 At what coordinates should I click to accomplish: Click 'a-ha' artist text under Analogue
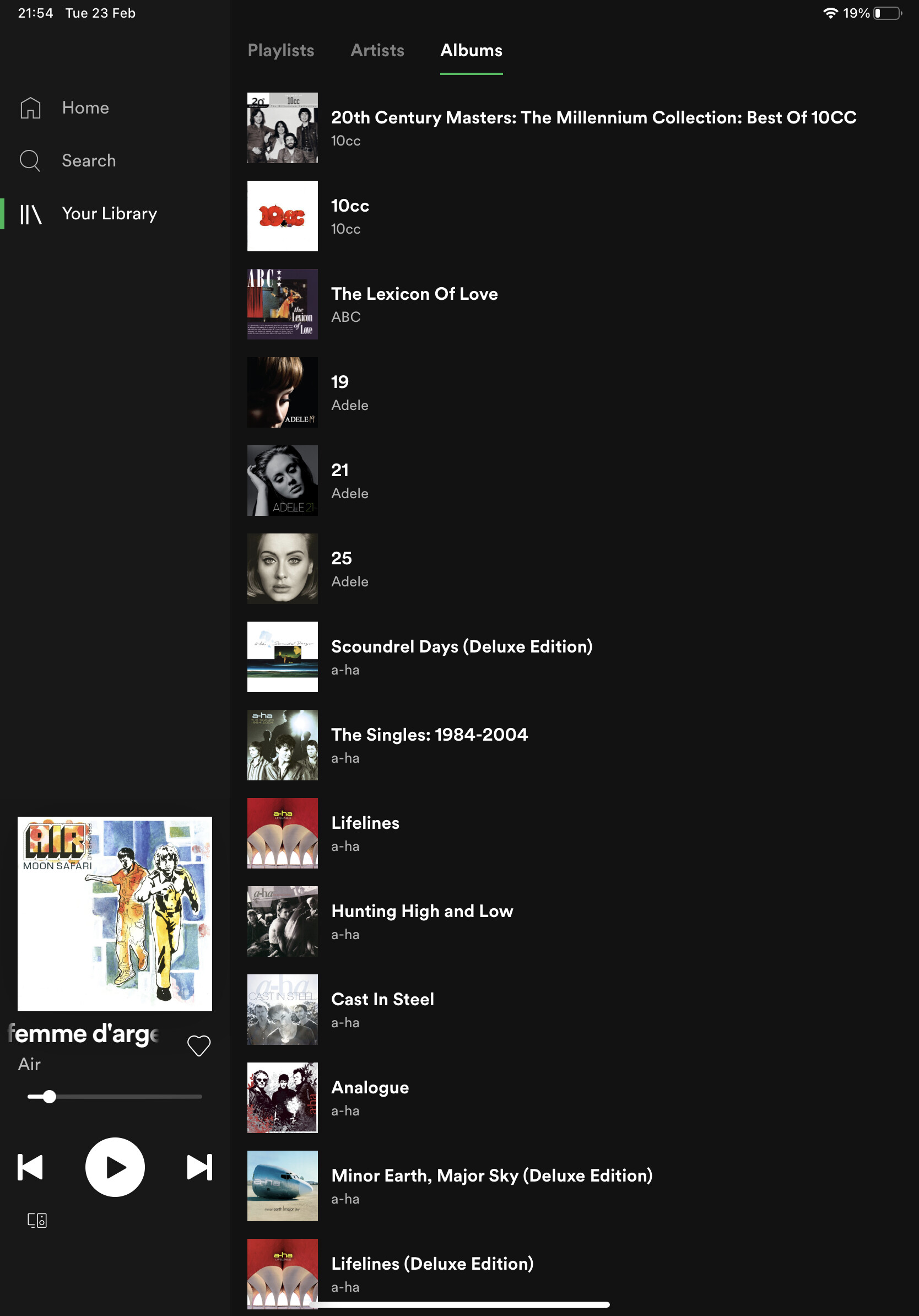[x=345, y=1111]
